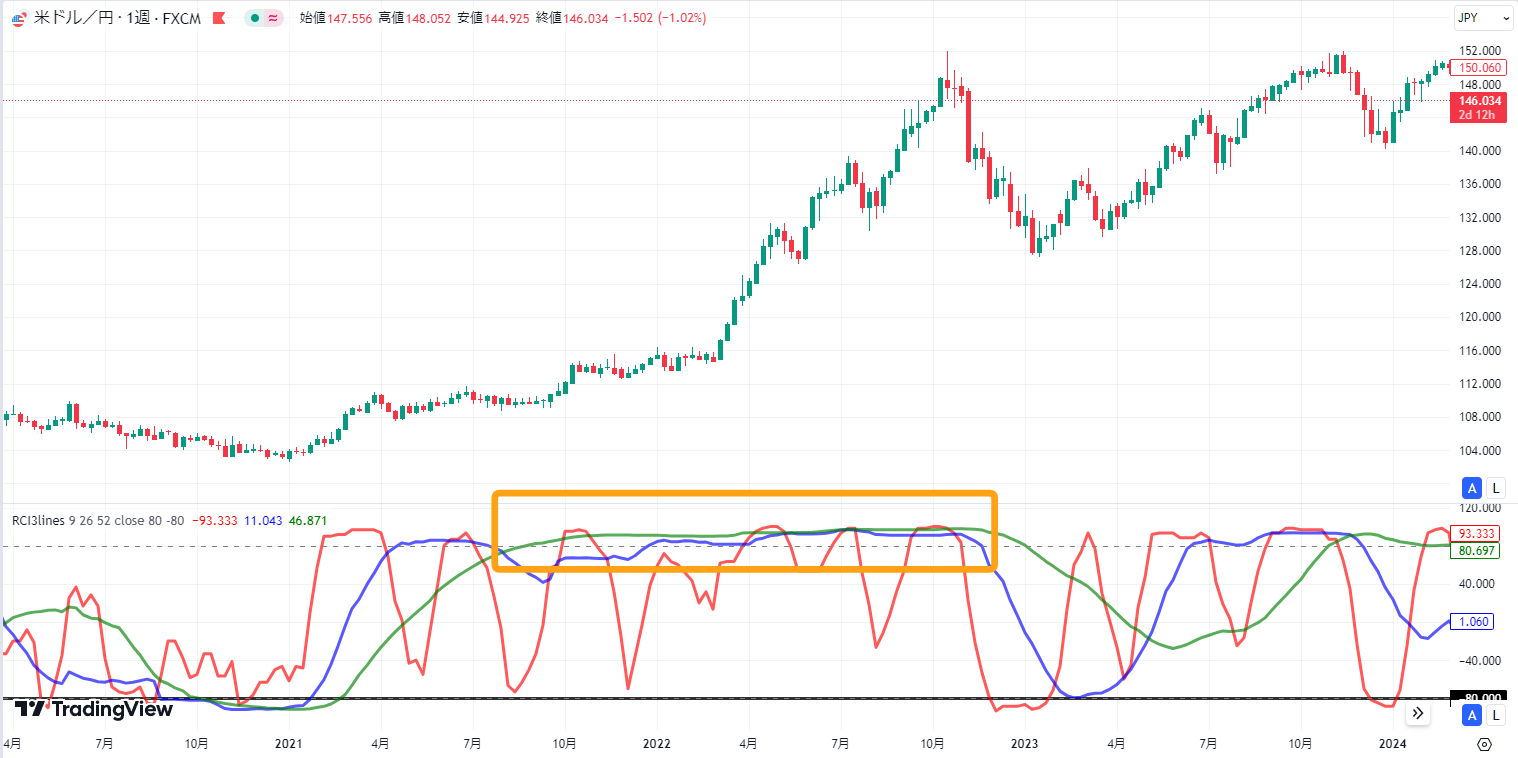Open chart settings hexagon gear icon
This screenshot has height=758, width=1518.
pyautogui.click(x=1484, y=744)
